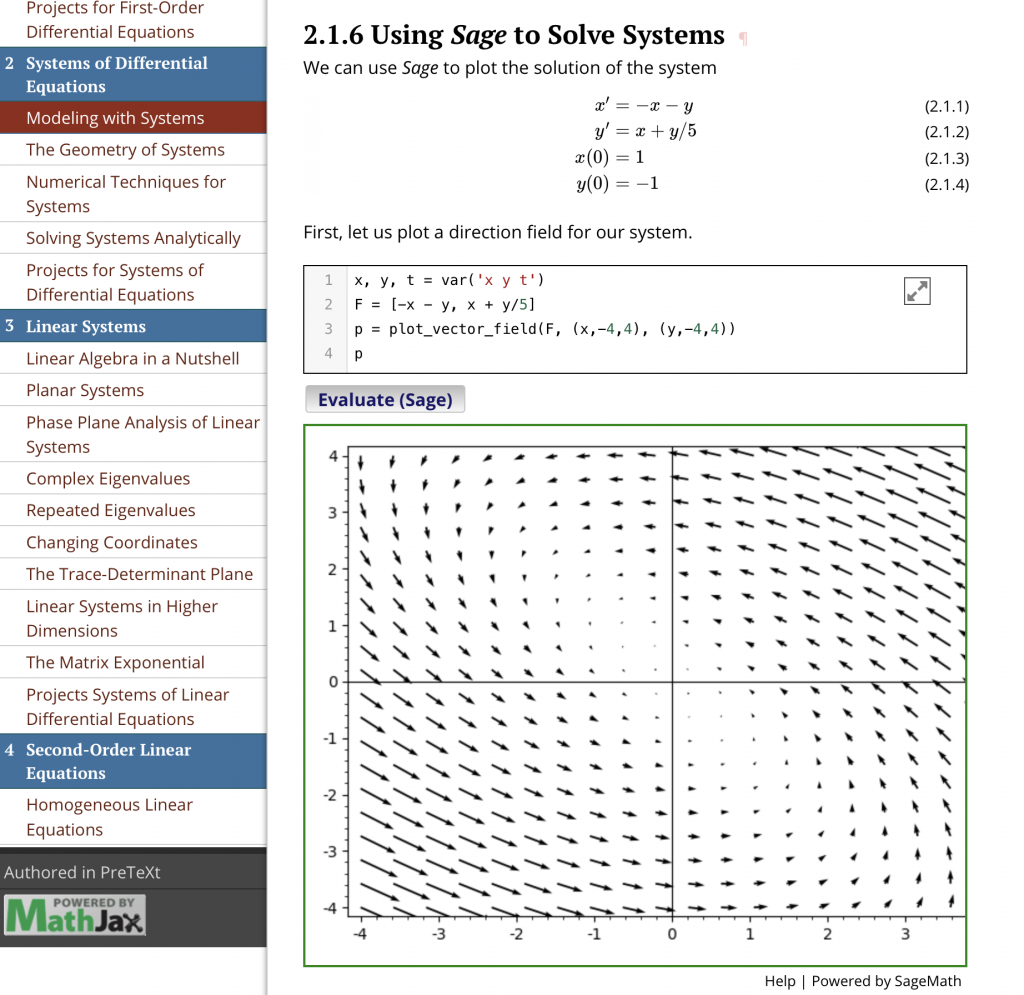Click the vector field plot output
Viewport: 1024px width, 995px height.
[x=635, y=695]
